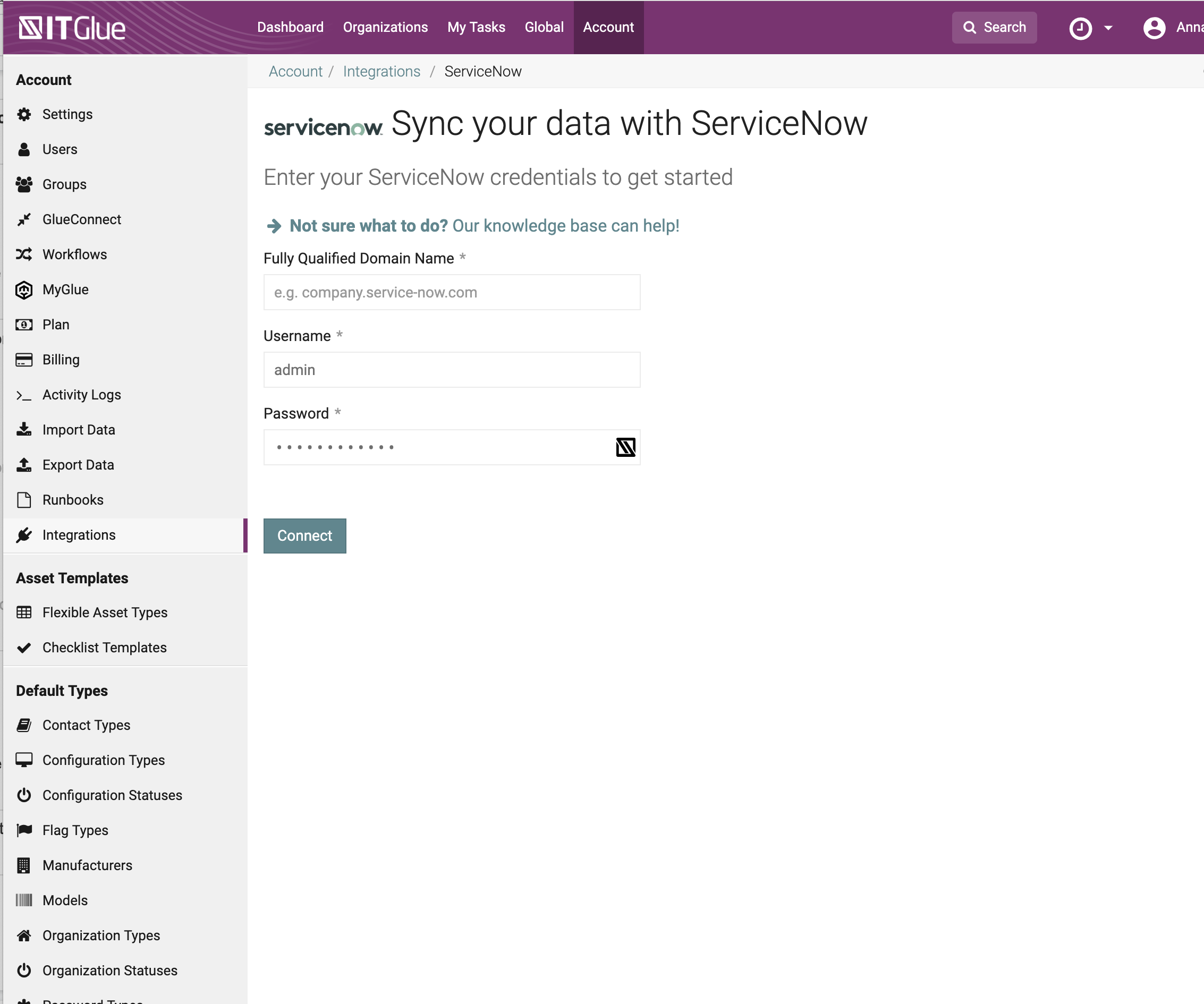
Task: Click the Settings gear icon in sidebar
Action: (x=24, y=115)
